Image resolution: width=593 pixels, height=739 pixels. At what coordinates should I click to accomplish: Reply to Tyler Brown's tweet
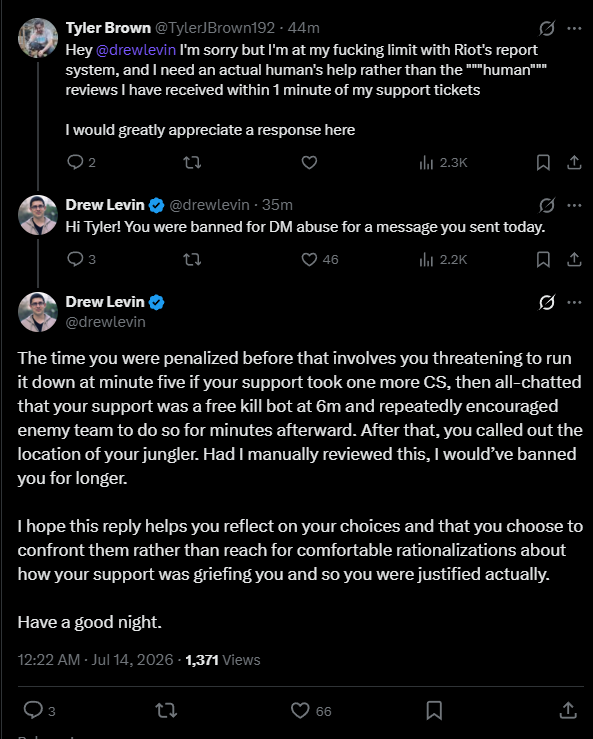pyautogui.click(x=75, y=163)
